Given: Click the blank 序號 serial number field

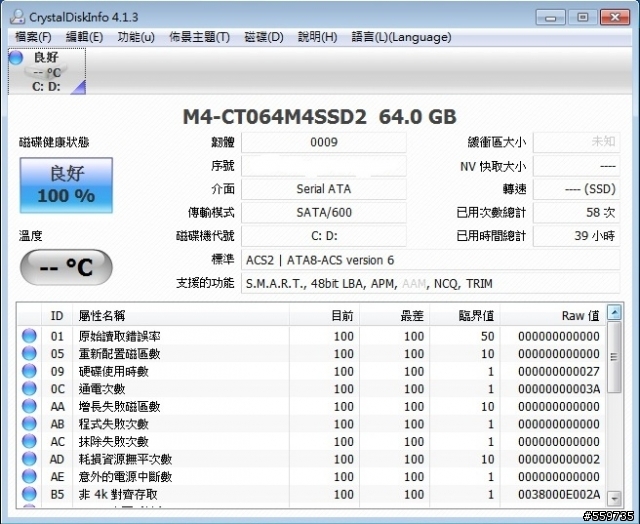Looking at the screenshot, I should (x=324, y=166).
